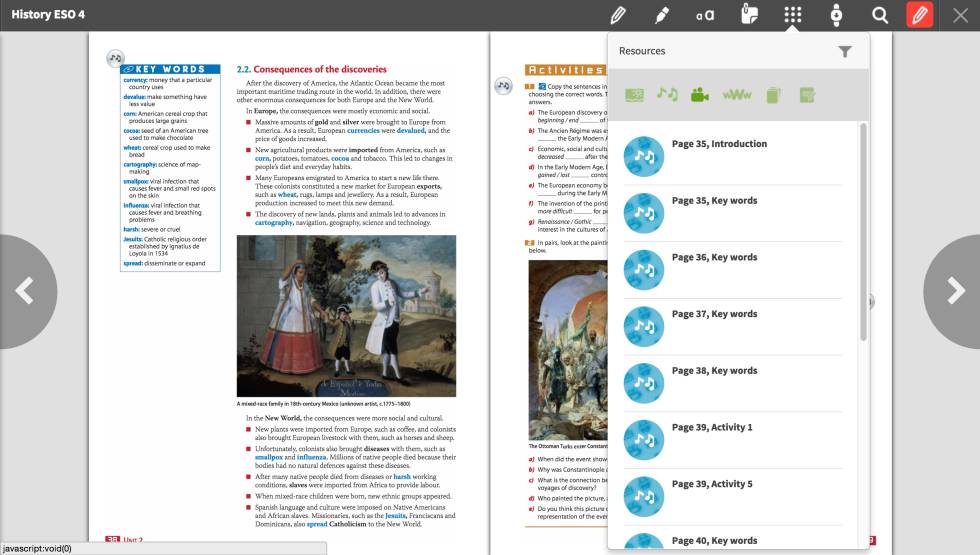Filter resources by documents type
Image resolution: width=980 pixels, height=555 pixels.
click(773, 95)
